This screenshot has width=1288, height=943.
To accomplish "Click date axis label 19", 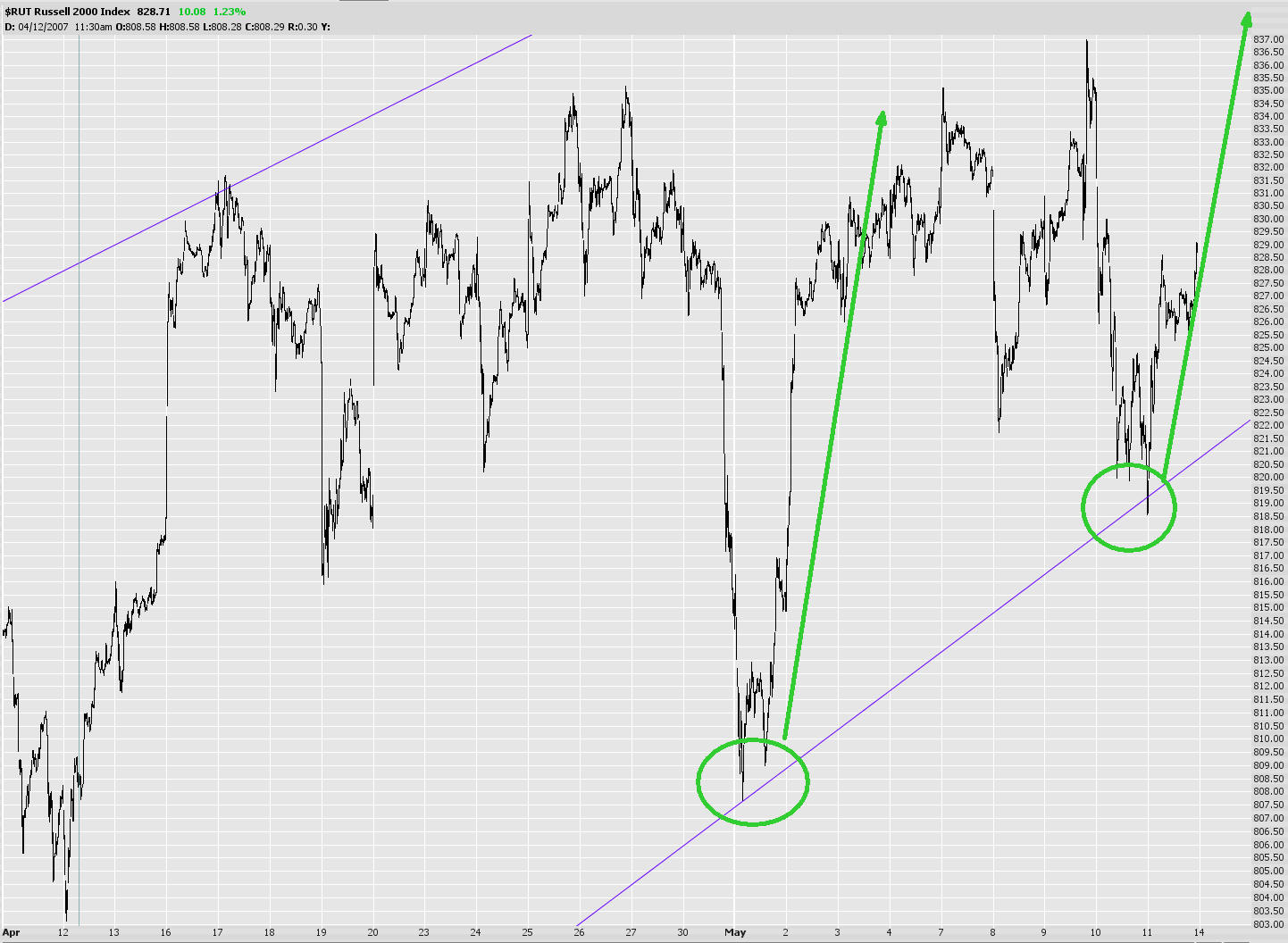I will [x=322, y=932].
